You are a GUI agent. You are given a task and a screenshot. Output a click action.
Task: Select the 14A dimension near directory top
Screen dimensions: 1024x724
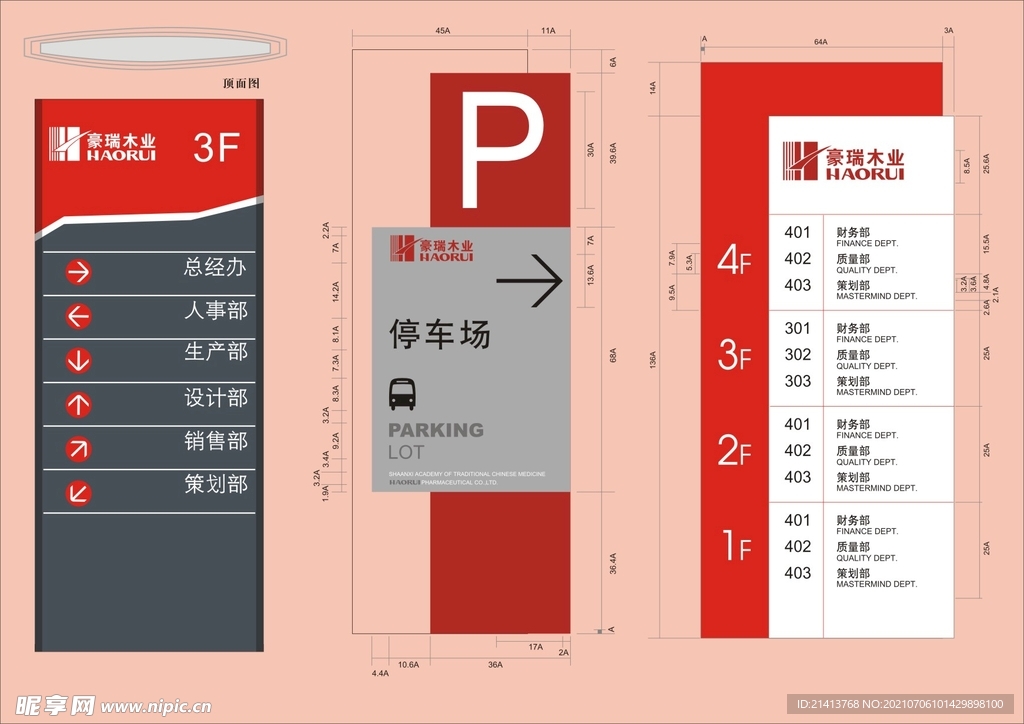click(653, 88)
